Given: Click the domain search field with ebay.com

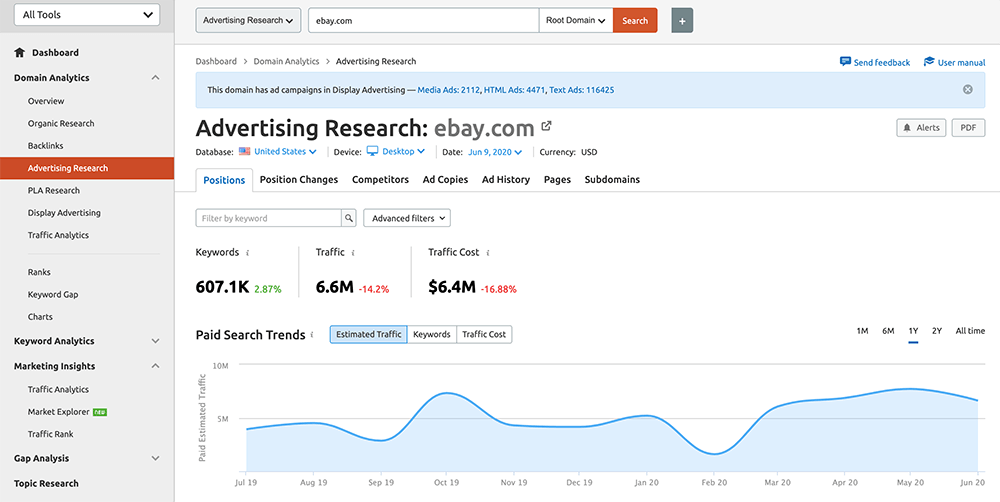Looking at the screenshot, I should click(424, 20).
